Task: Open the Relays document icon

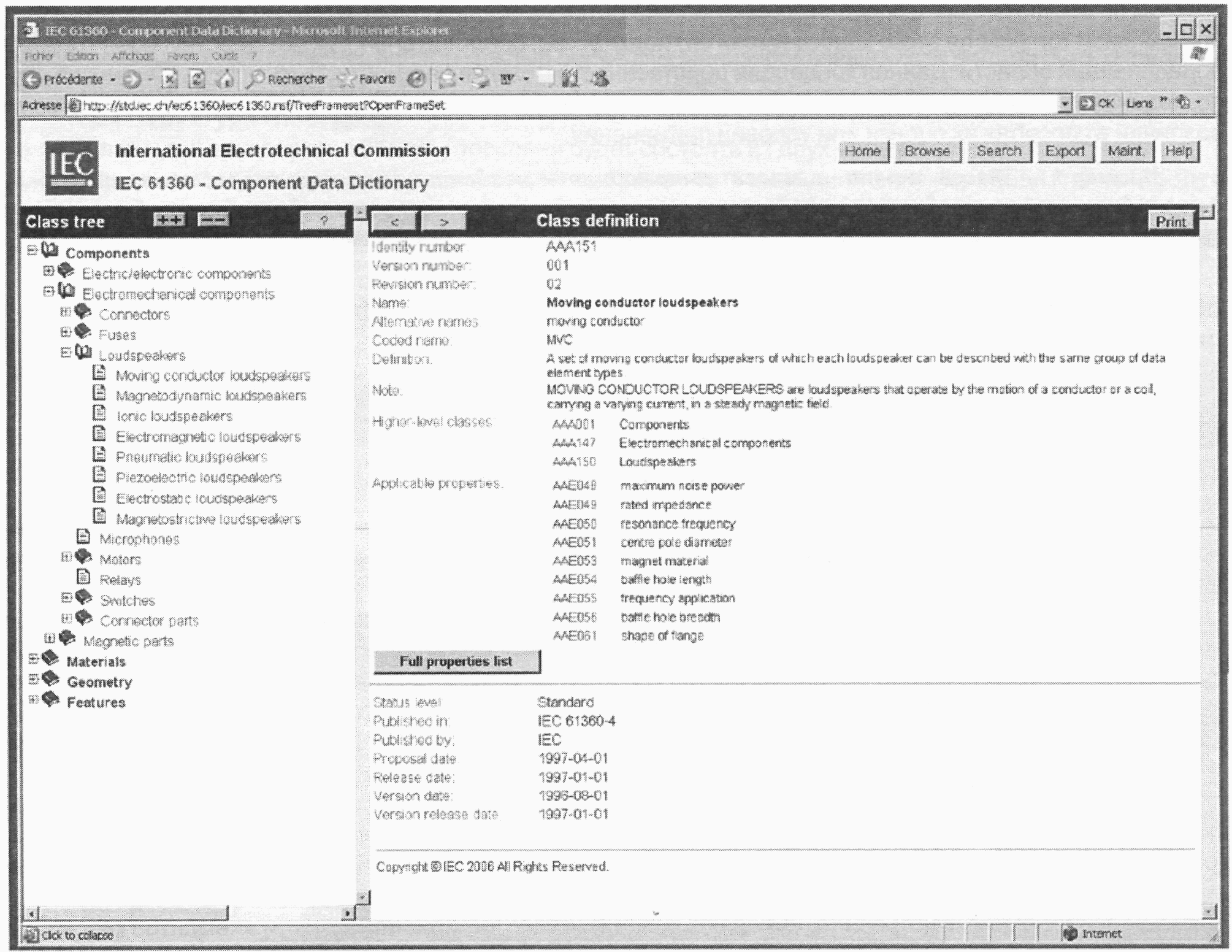Action: tap(83, 577)
